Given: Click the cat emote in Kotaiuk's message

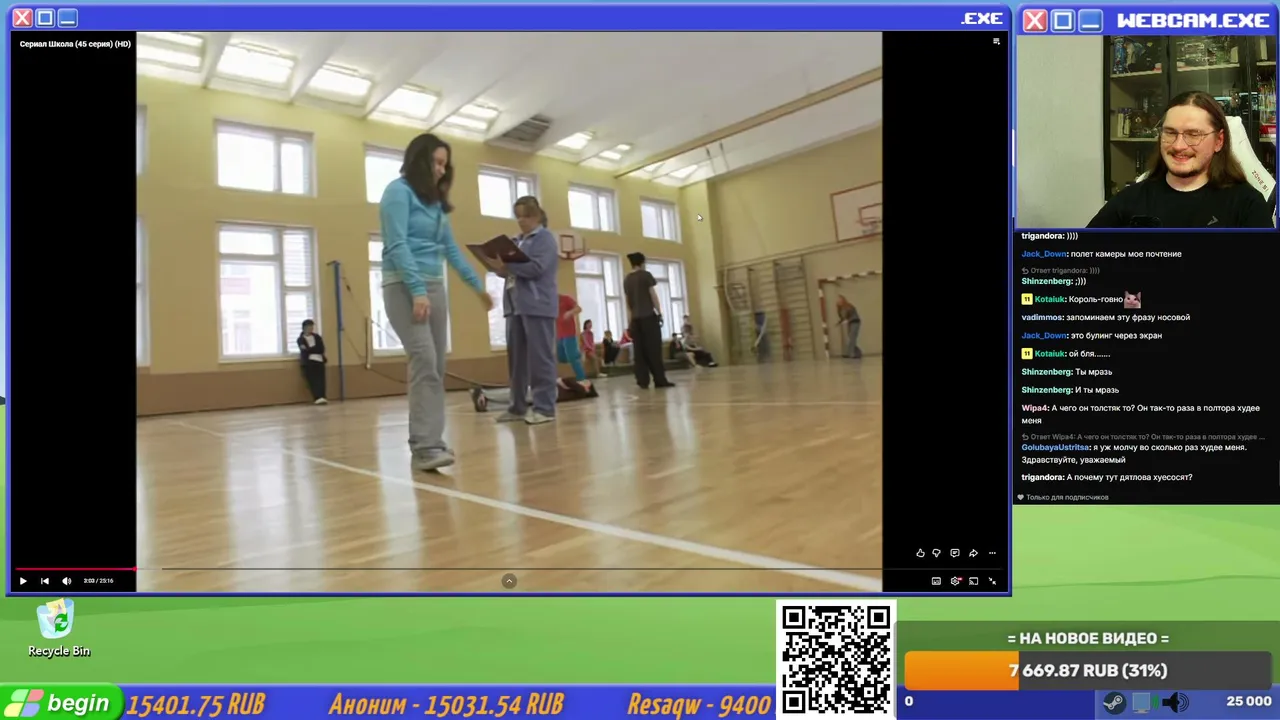Looking at the screenshot, I should click(1132, 299).
